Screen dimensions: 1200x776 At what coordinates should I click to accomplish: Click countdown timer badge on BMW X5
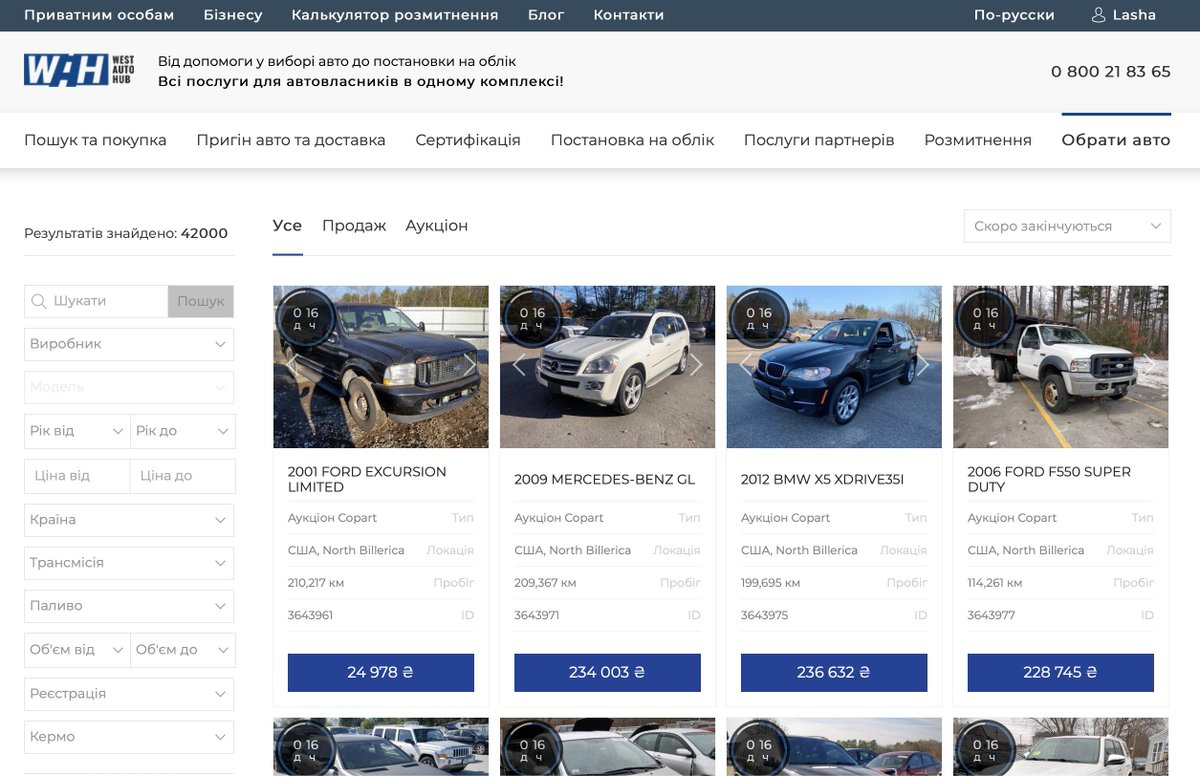pyautogui.click(x=758, y=318)
